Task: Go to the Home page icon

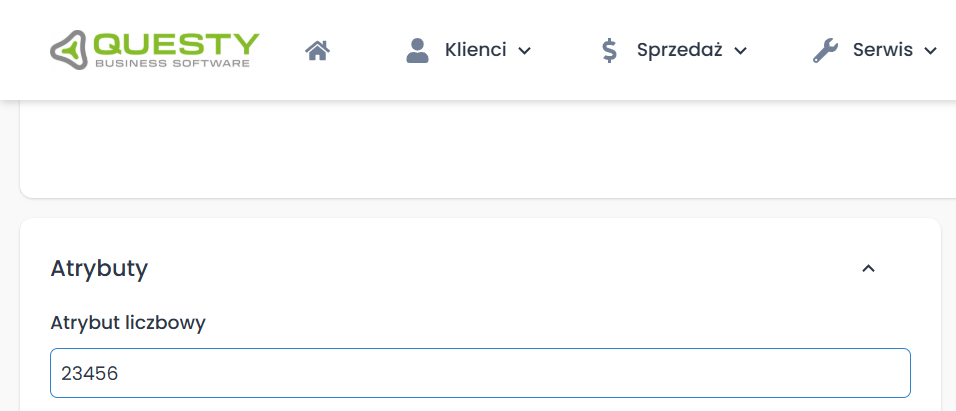Action: pyautogui.click(x=318, y=50)
